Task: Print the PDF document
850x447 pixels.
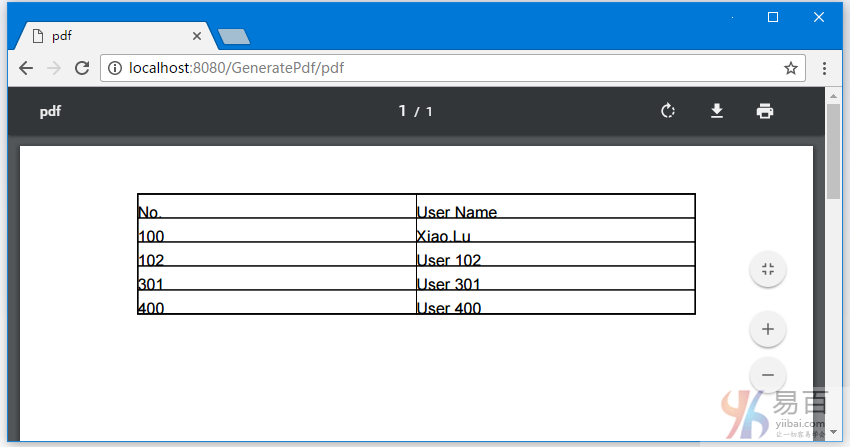Action: 765,111
